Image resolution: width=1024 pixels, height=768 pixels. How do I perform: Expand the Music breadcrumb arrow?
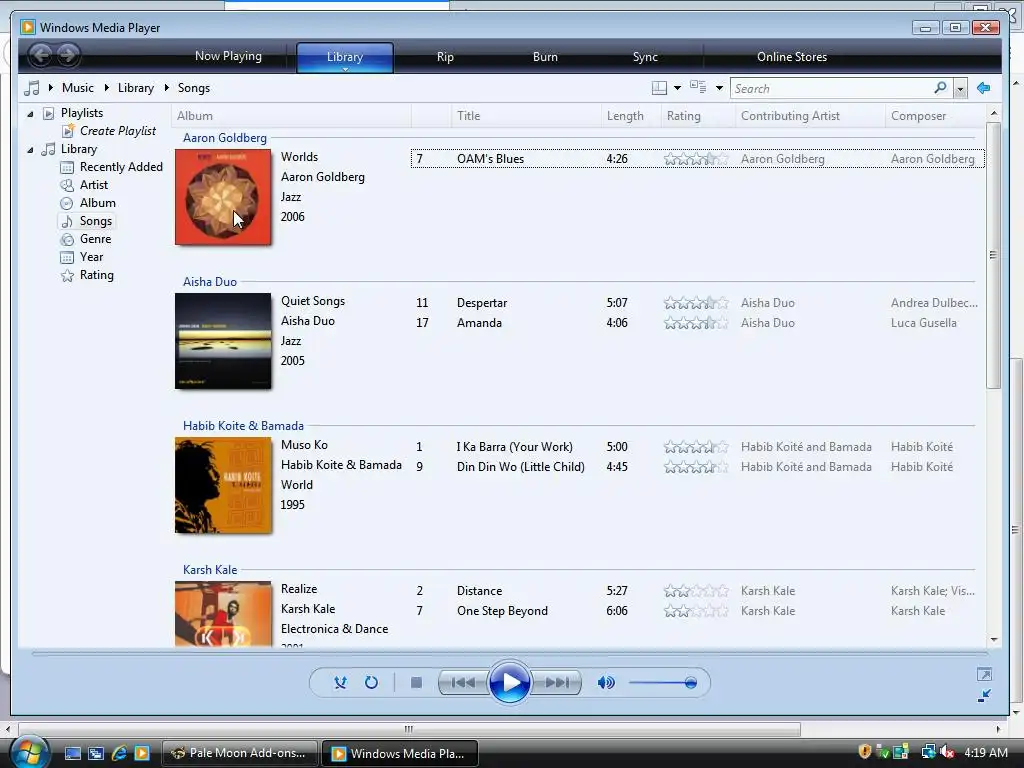pyautogui.click(x=50, y=88)
